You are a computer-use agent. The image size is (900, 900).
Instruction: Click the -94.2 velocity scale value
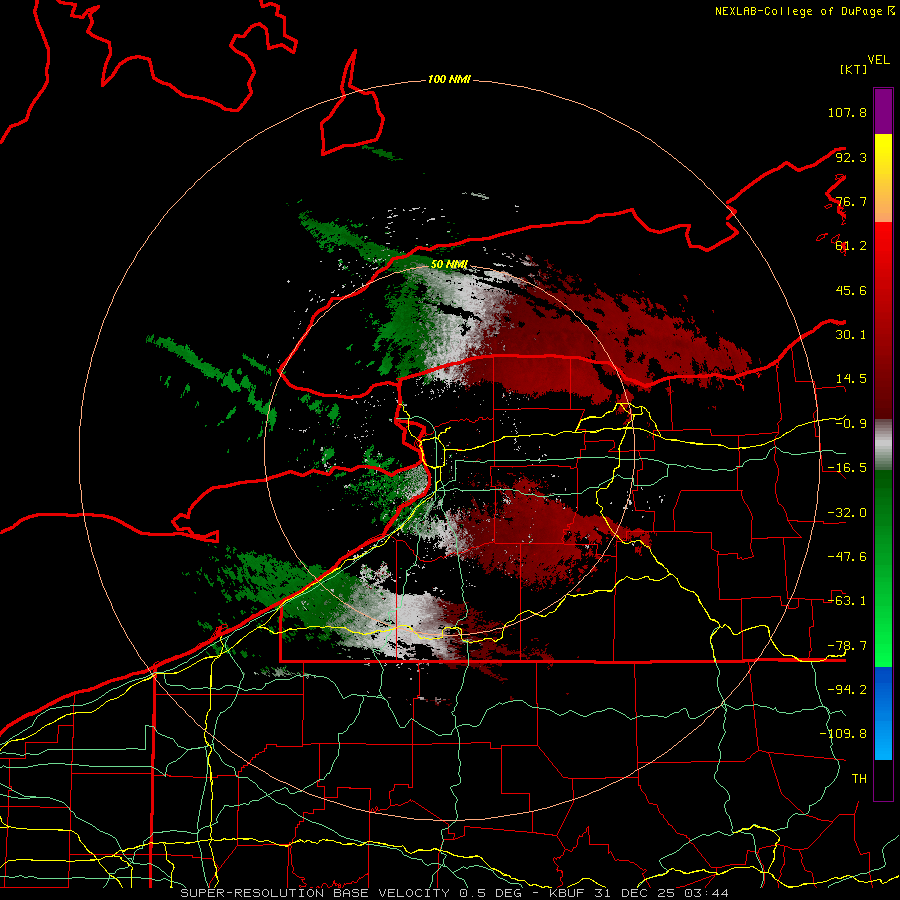tap(847, 690)
